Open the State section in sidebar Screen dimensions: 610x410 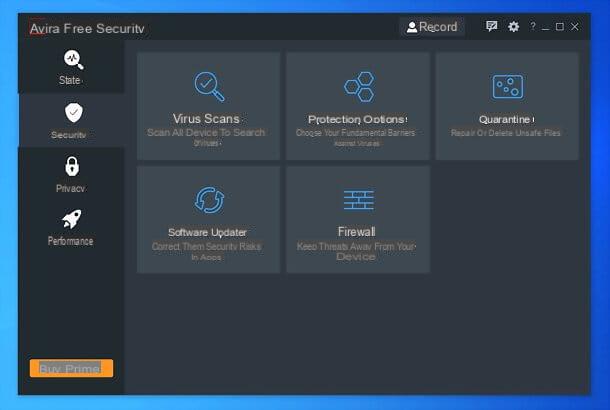(72, 67)
